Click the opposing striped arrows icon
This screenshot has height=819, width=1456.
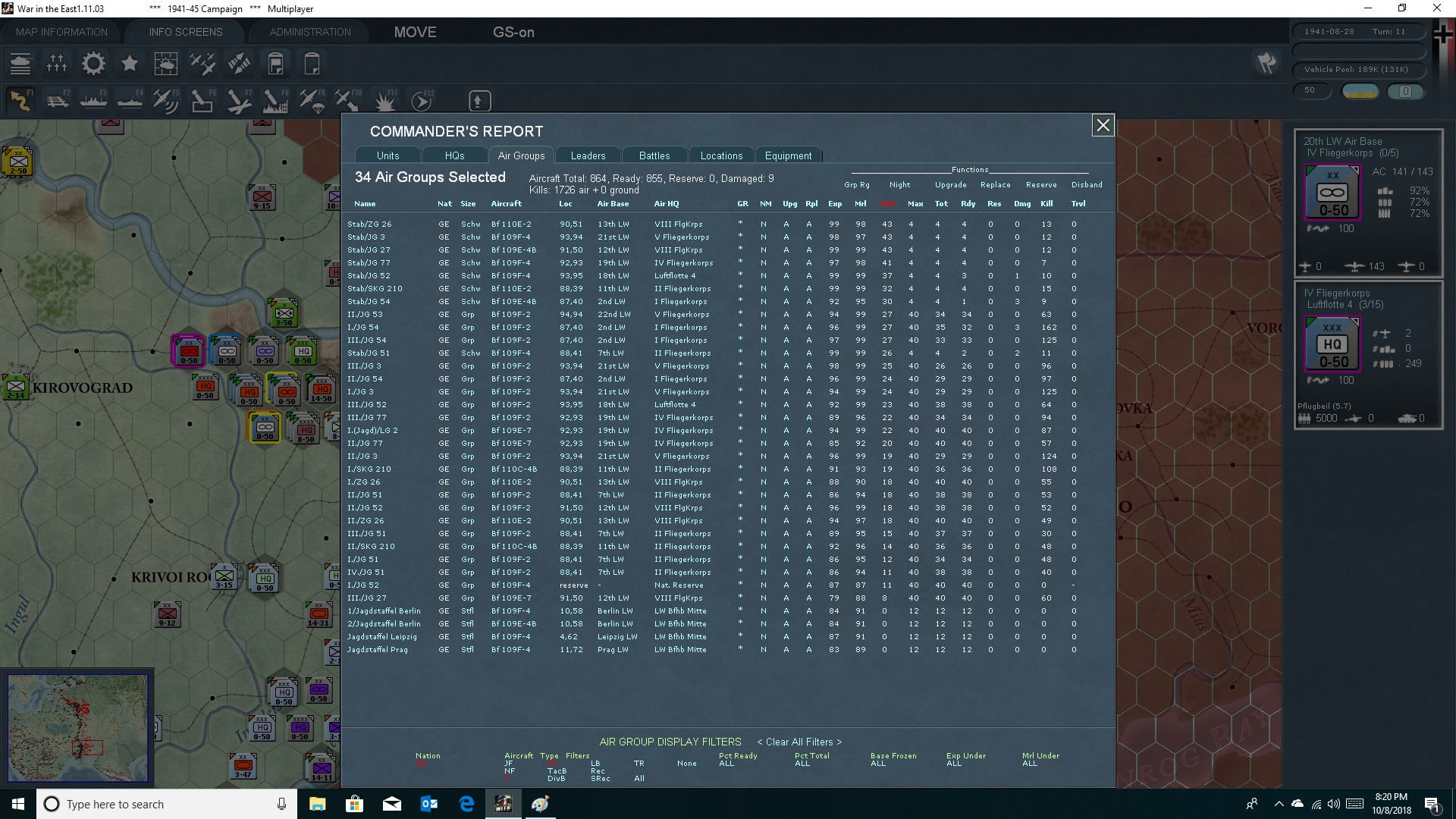coord(239,64)
